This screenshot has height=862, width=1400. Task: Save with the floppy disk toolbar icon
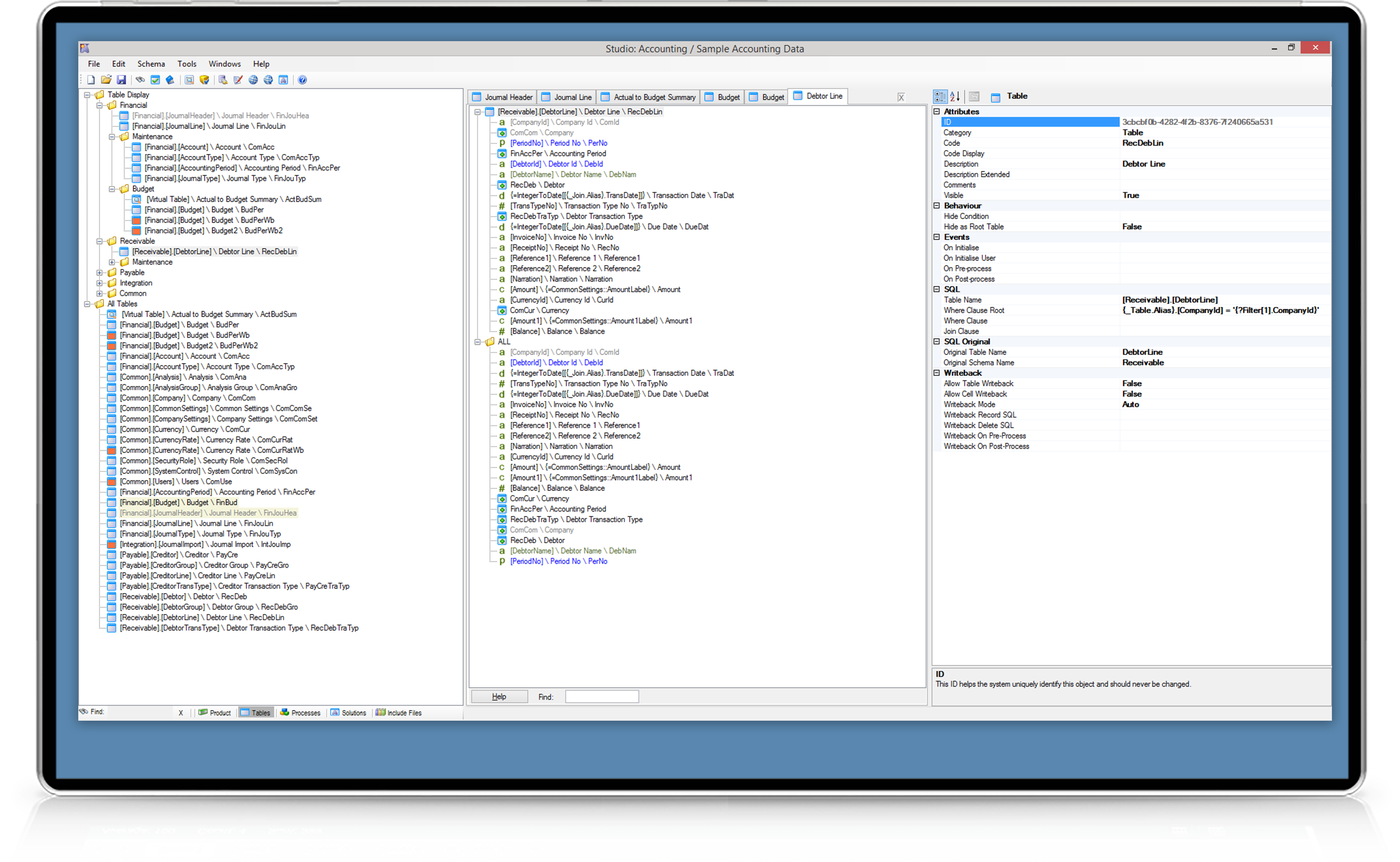click(121, 80)
